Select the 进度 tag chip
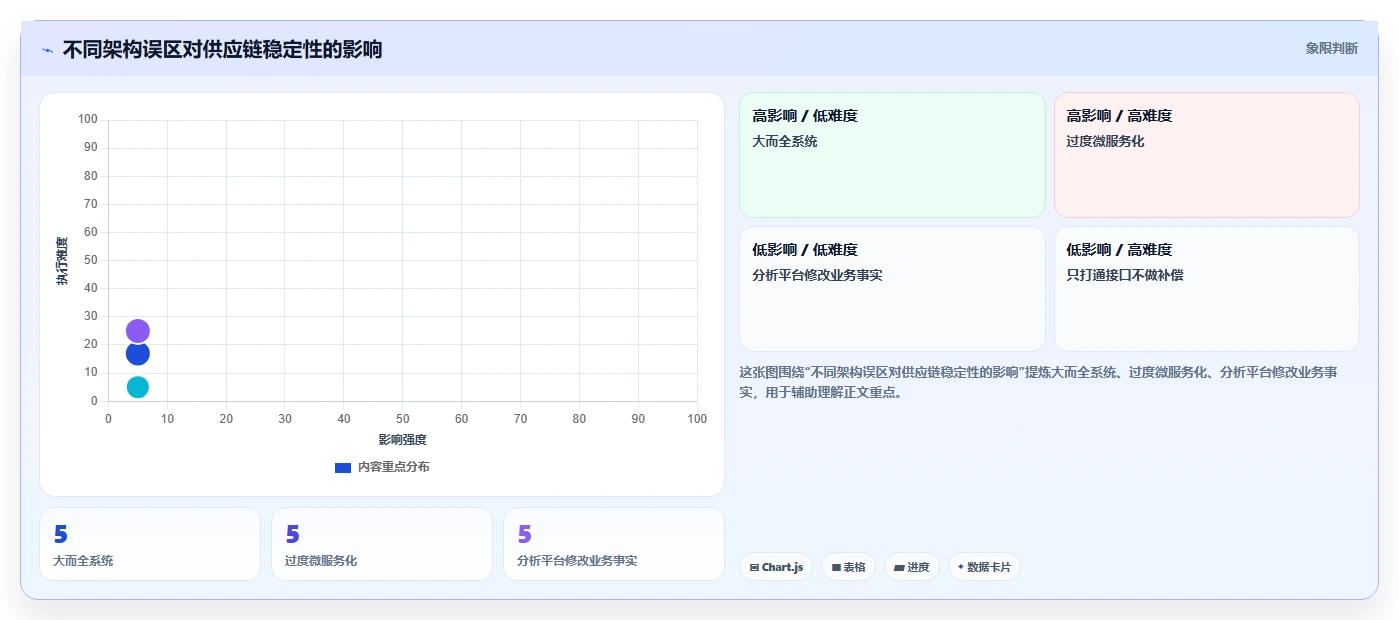Screen dimensions: 1399x620 point(911,567)
